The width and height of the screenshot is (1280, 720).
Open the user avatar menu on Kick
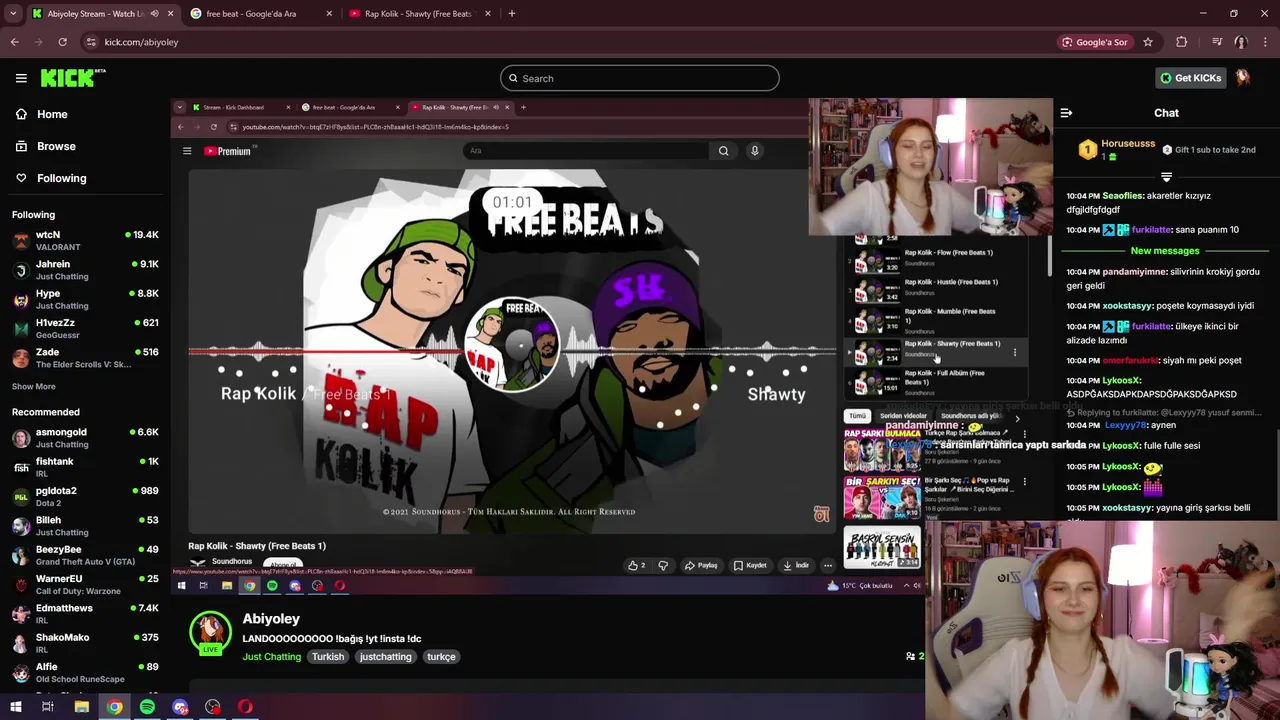point(1243,78)
